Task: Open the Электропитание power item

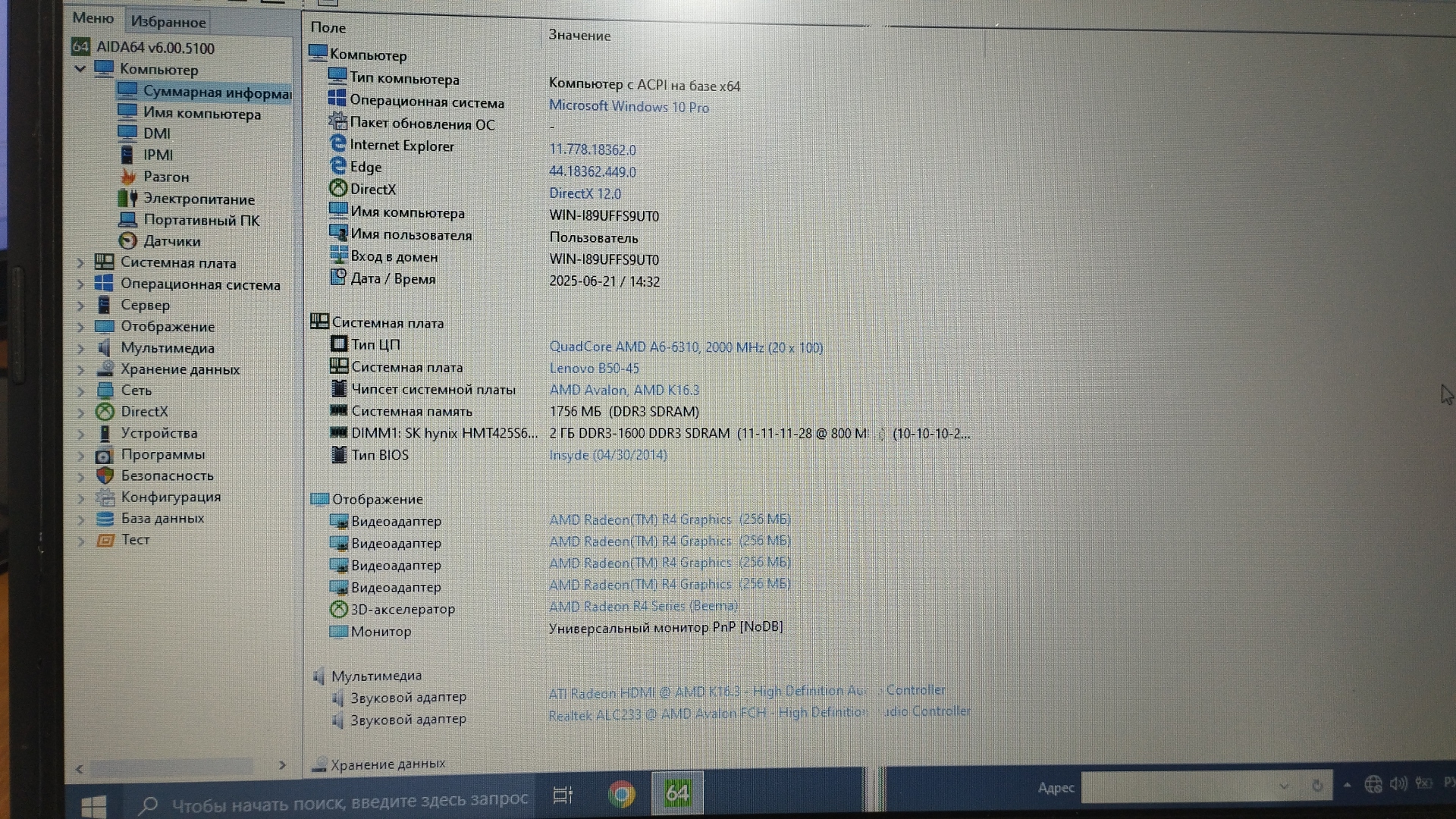Action: point(199,199)
